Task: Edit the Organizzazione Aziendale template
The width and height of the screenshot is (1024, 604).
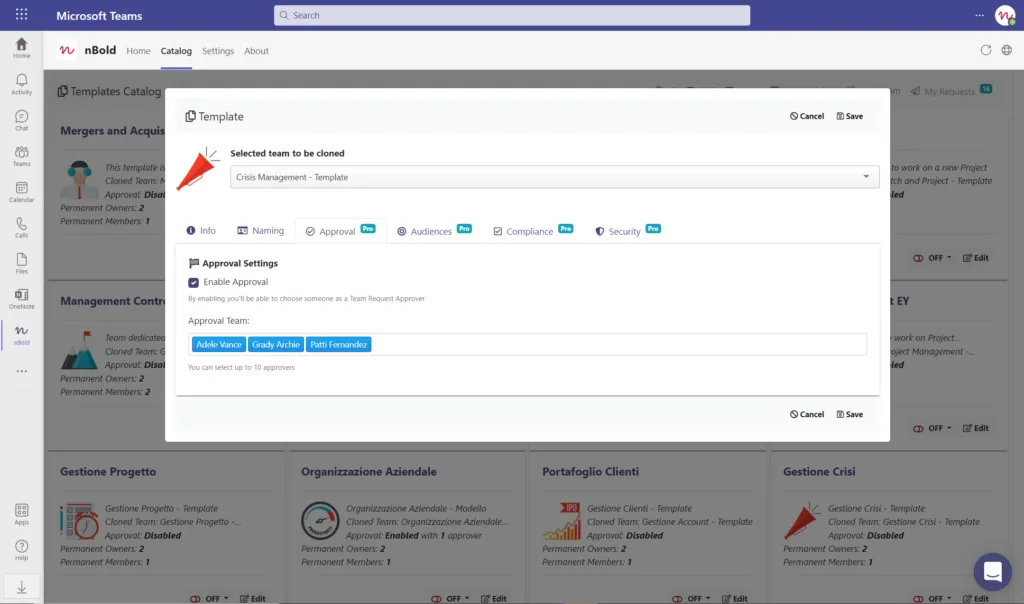Action: [x=493, y=598]
